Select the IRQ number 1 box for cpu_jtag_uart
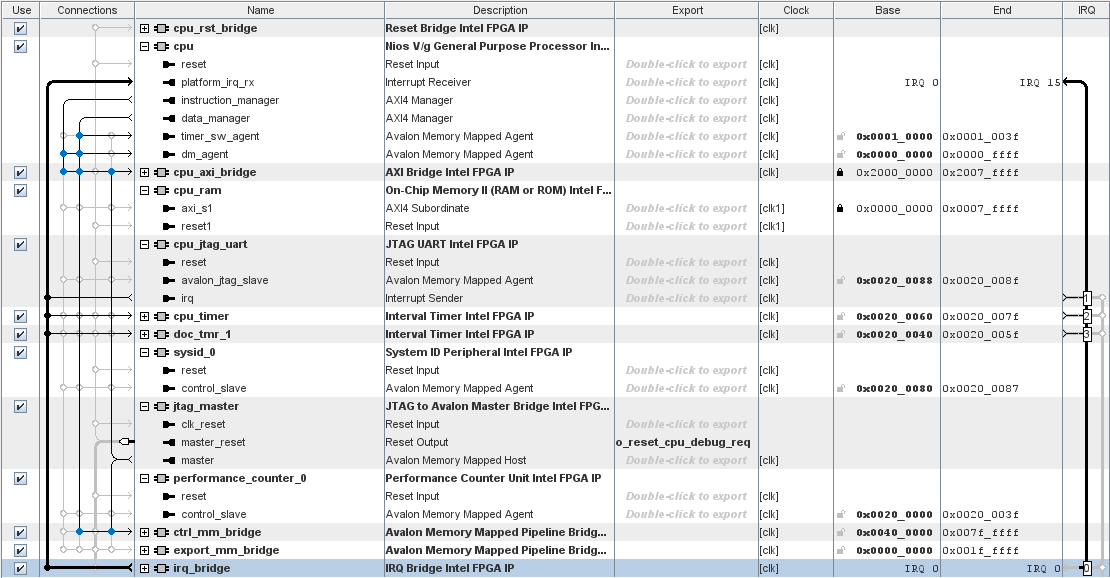This screenshot has width=1110, height=578. pyautogui.click(x=1087, y=298)
